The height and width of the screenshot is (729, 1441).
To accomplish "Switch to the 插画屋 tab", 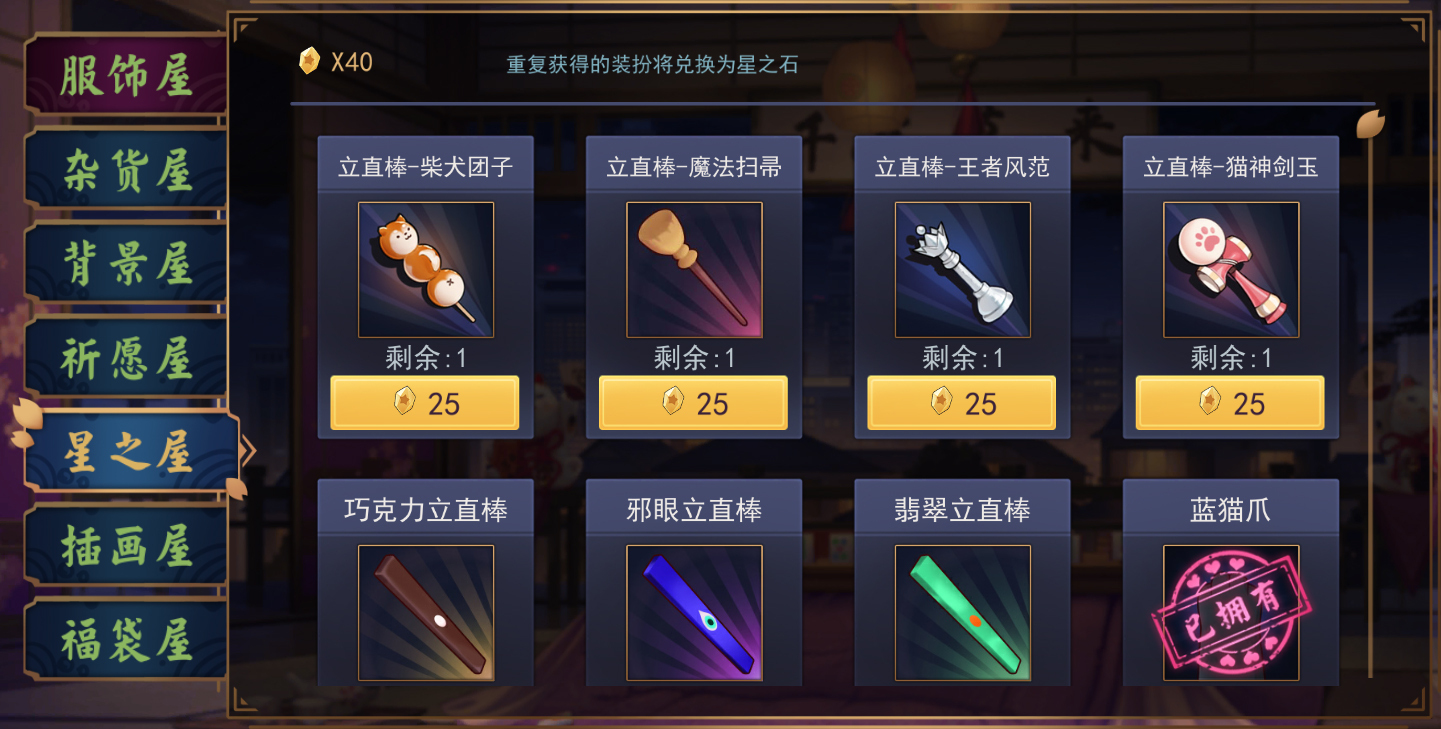I will (126, 547).
